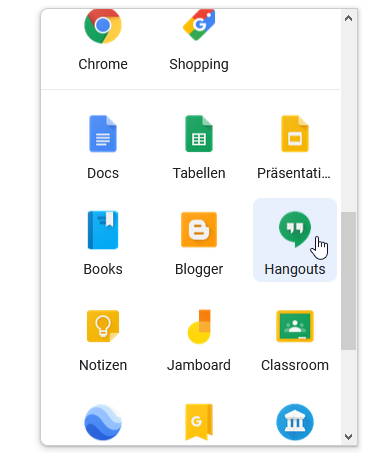The height and width of the screenshot is (466, 365).
Task: Click the Jamboard text label
Action: point(199,365)
